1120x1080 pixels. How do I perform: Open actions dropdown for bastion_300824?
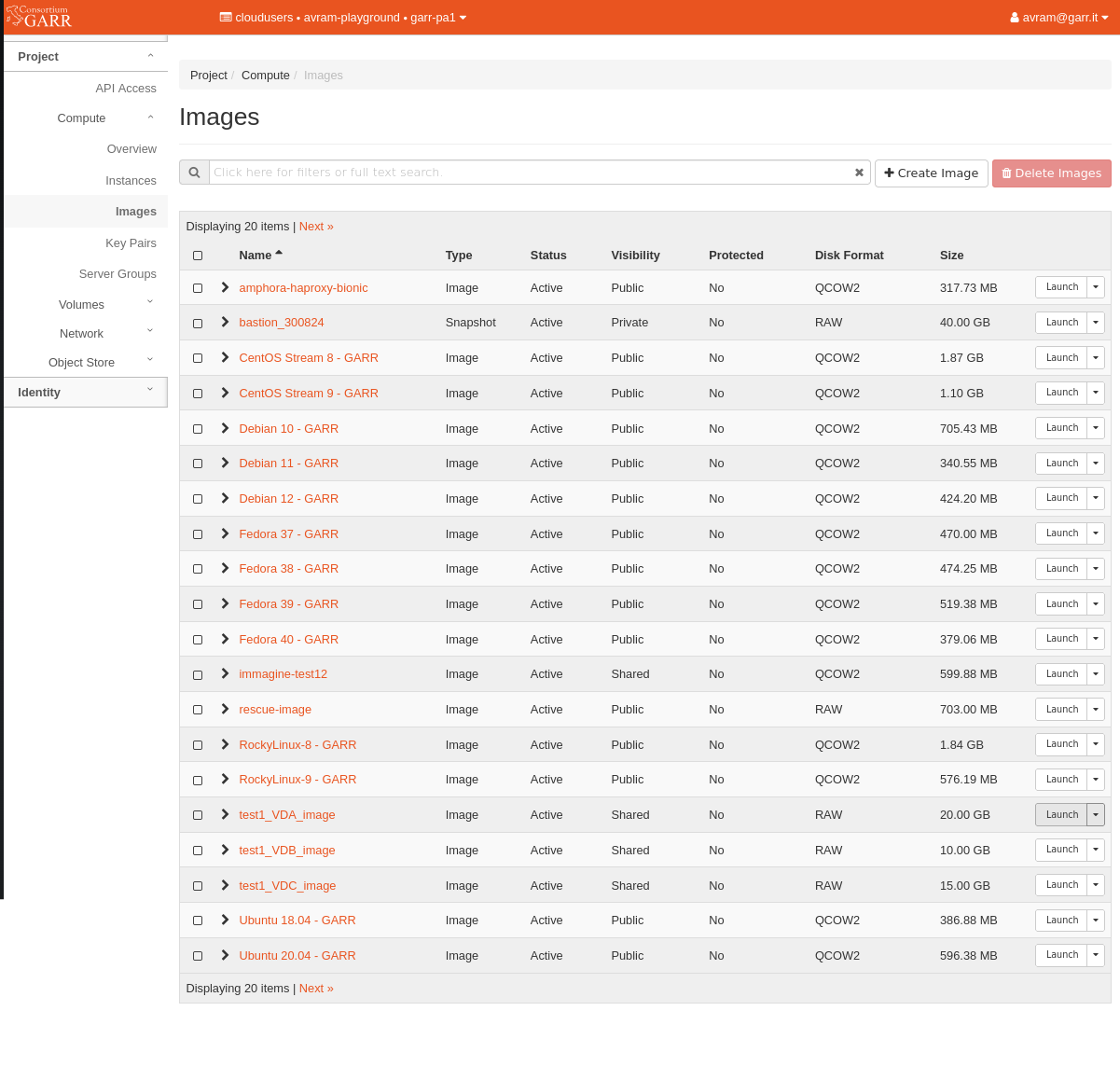click(x=1096, y=323)
